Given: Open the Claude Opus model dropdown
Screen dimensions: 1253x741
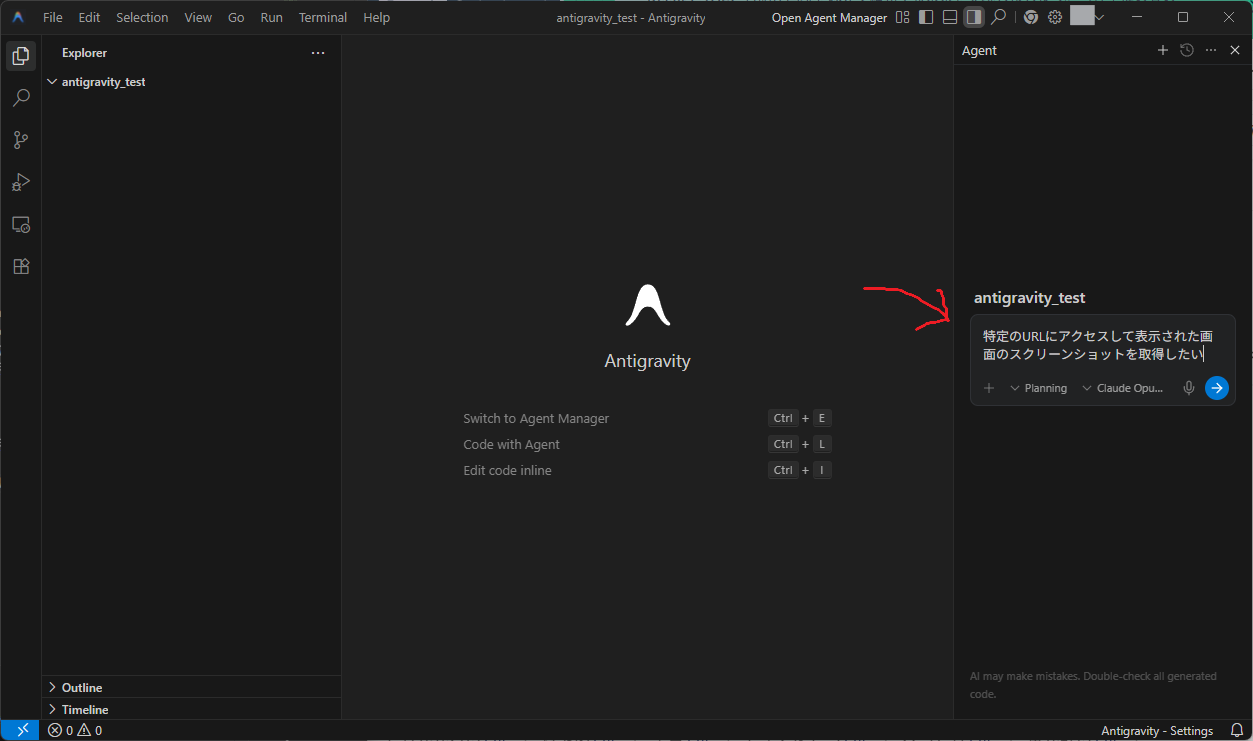Looking at the screenshot, I should (x=1123, y=388).
